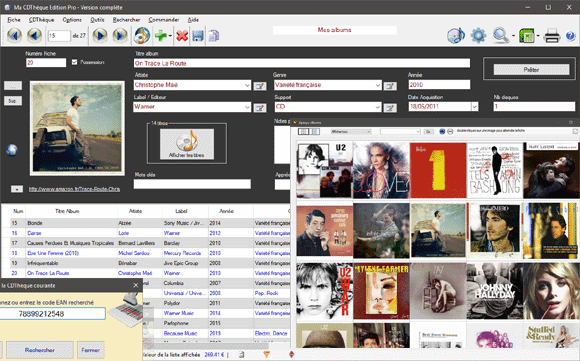This screenshot has width=580, height=361.
Task: Open the Commander menu
Action: coord(164,20)
